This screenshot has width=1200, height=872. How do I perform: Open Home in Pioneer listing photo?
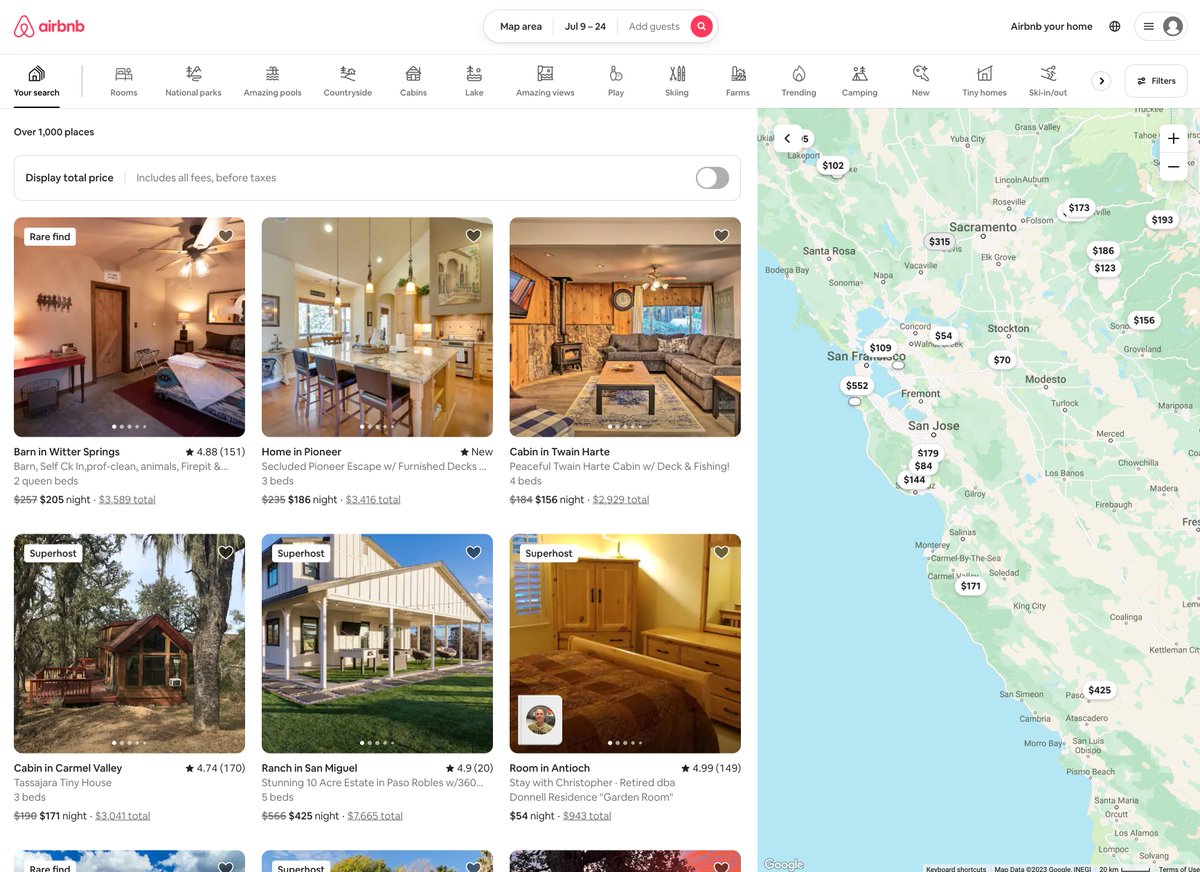pyautogui.click(x=377, y=327)
